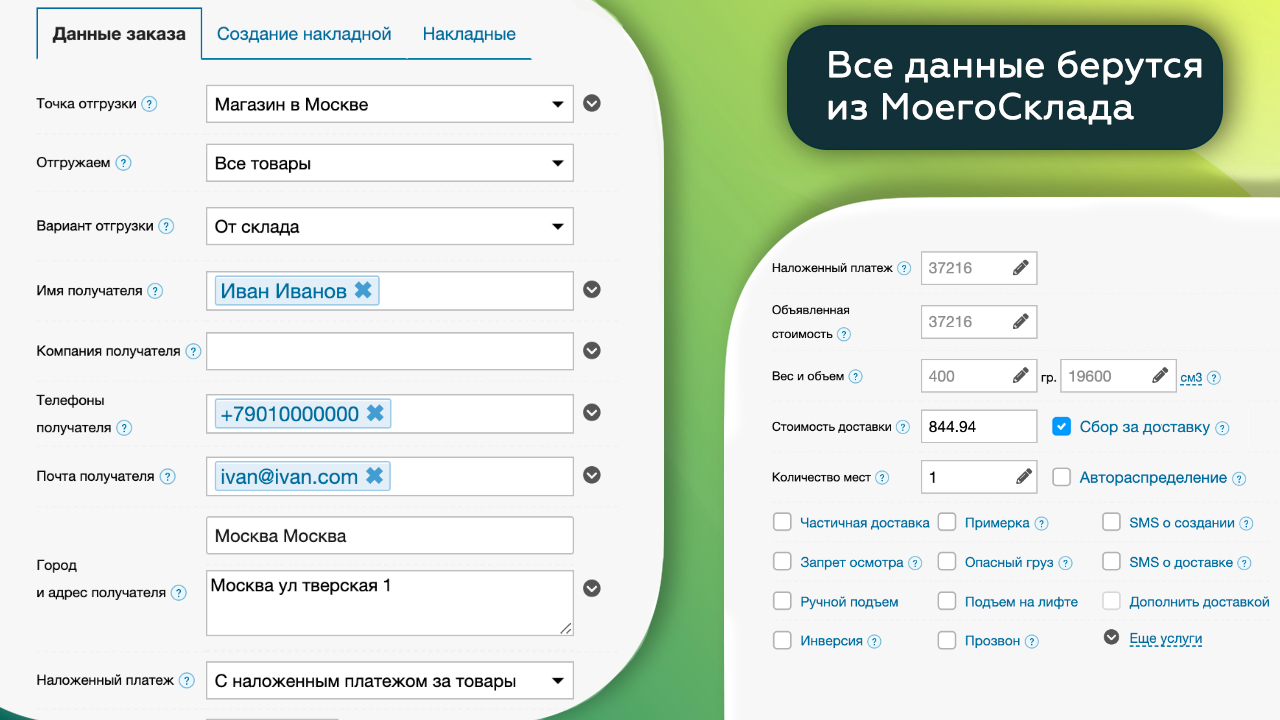This screenshot has height=720, width=1280.
Task: Expand the Еще услуги section
Action: tap(1165, 638)
